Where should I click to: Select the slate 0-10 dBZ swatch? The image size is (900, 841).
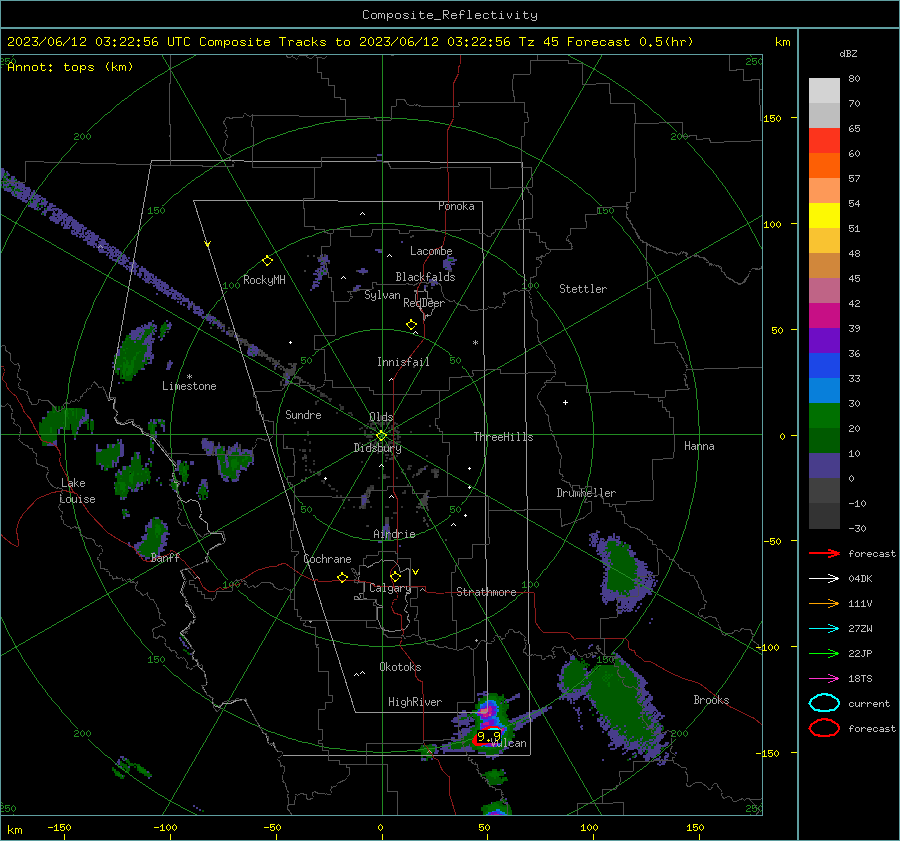point(824,466)
